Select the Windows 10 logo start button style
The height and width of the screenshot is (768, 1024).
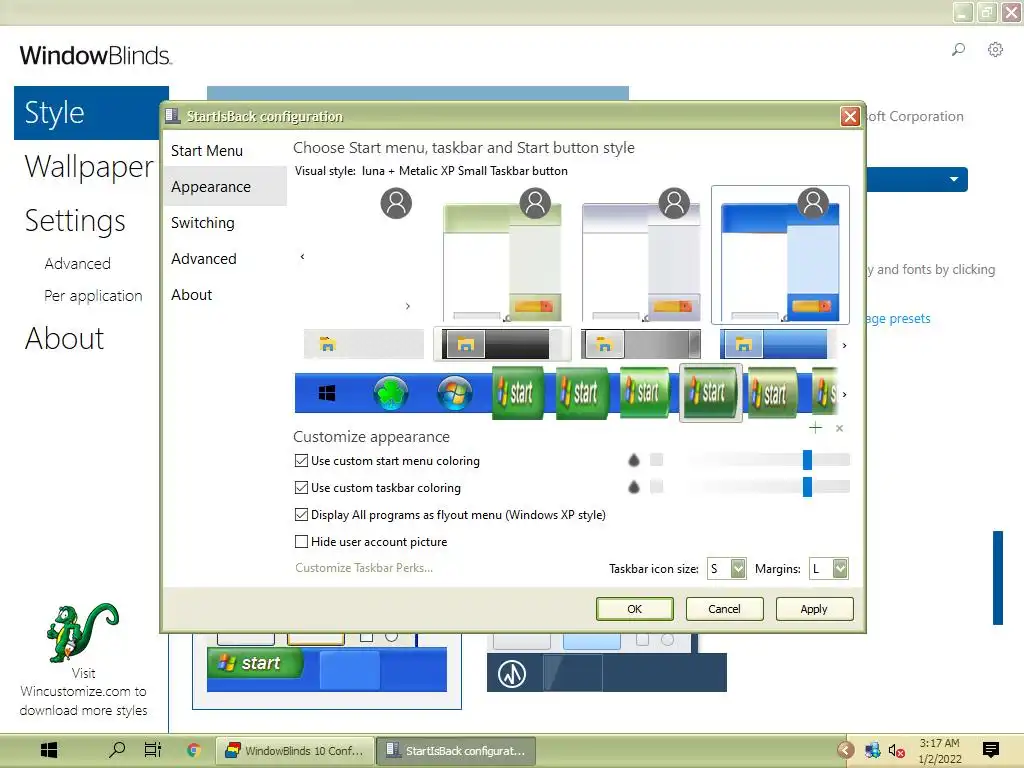(x=327, y=393)
